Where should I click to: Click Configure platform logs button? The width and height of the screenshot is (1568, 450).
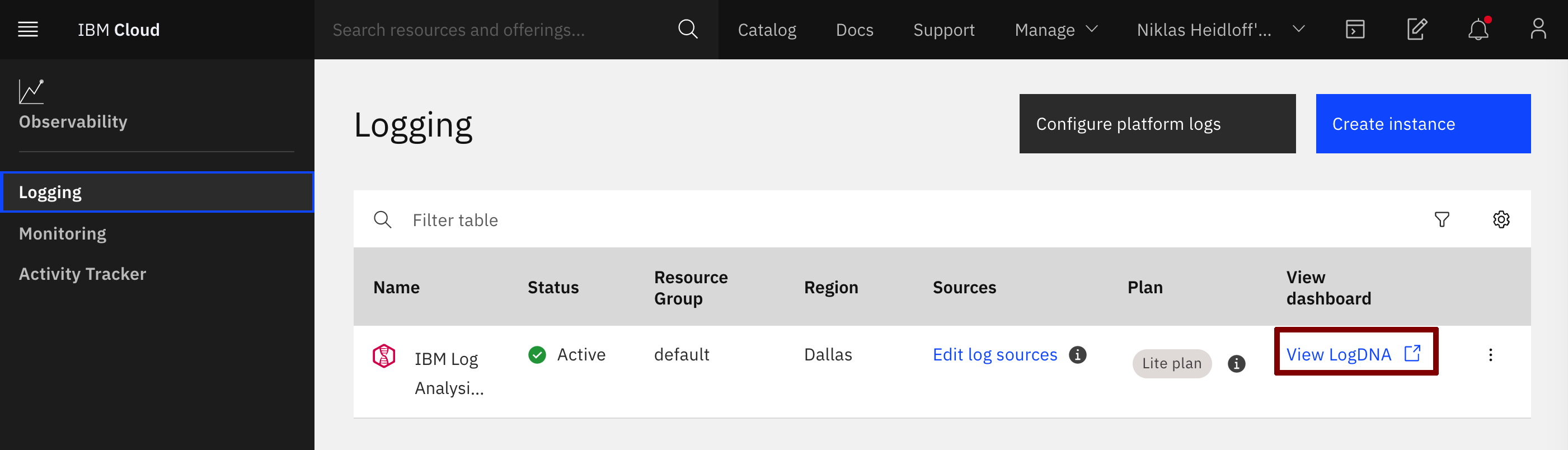pyautogui.click(x=1157, y=124)
